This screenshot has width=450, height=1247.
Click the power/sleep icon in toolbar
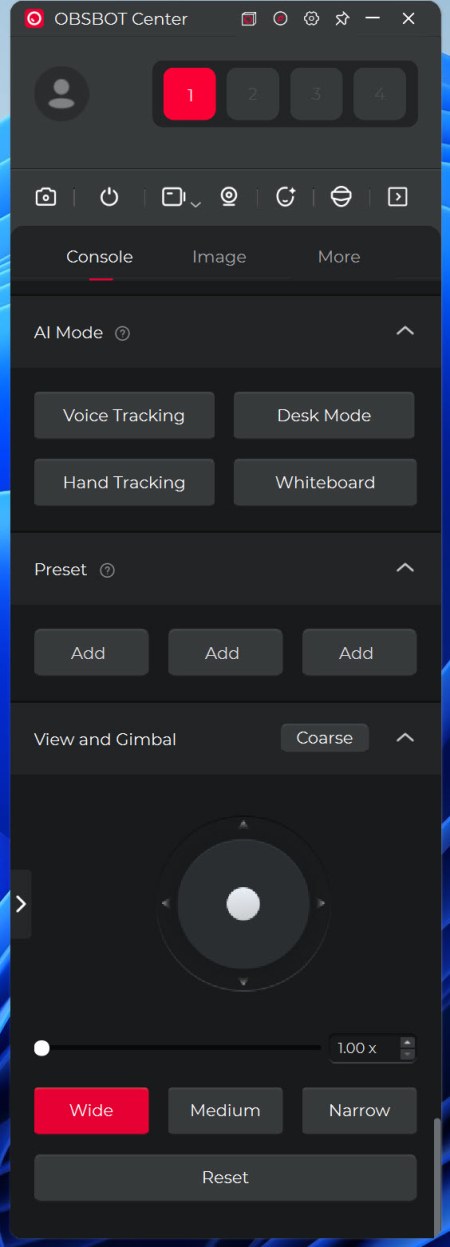click(109, 197)
